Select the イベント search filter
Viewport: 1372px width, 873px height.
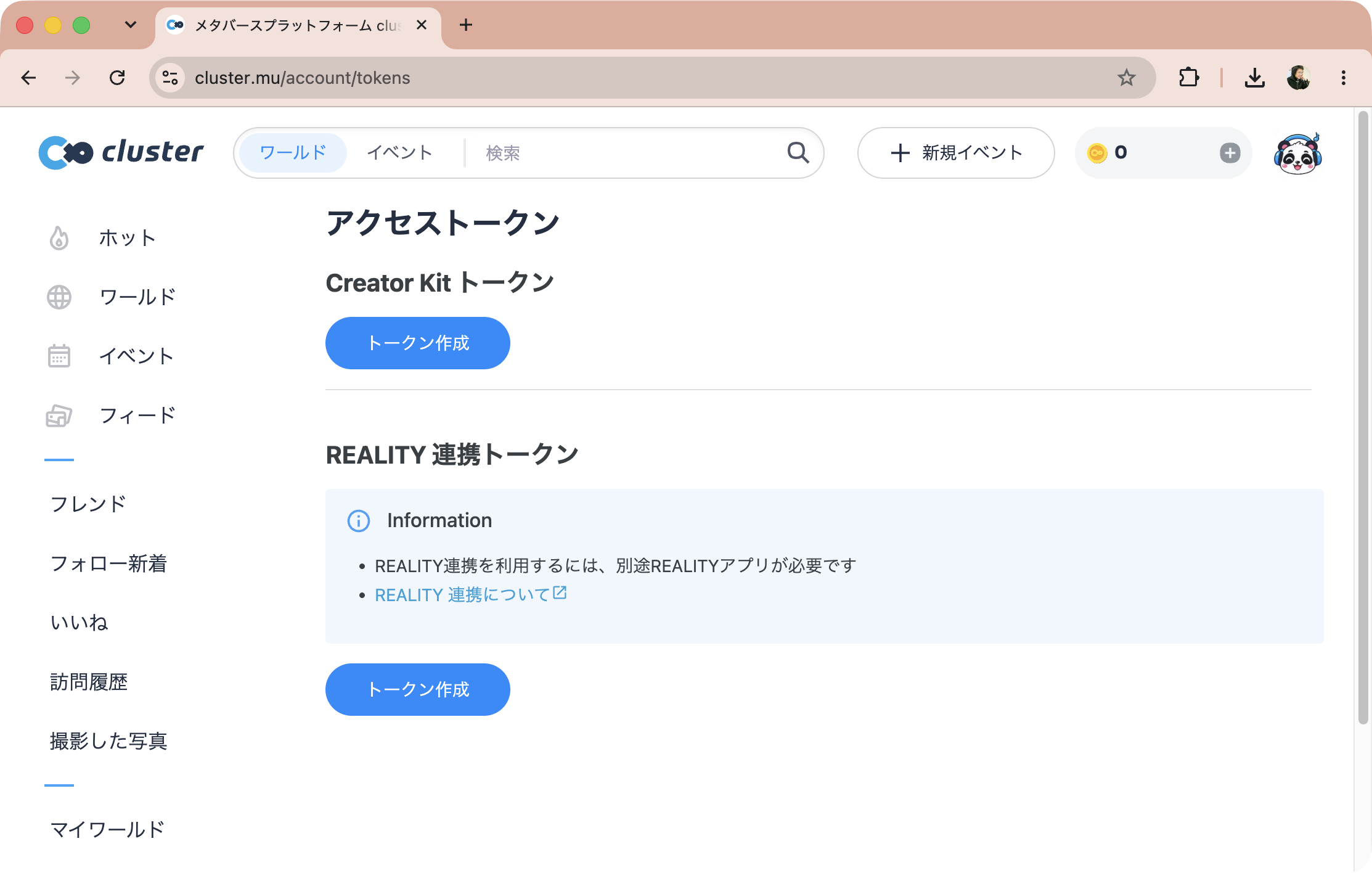(399, 152)
